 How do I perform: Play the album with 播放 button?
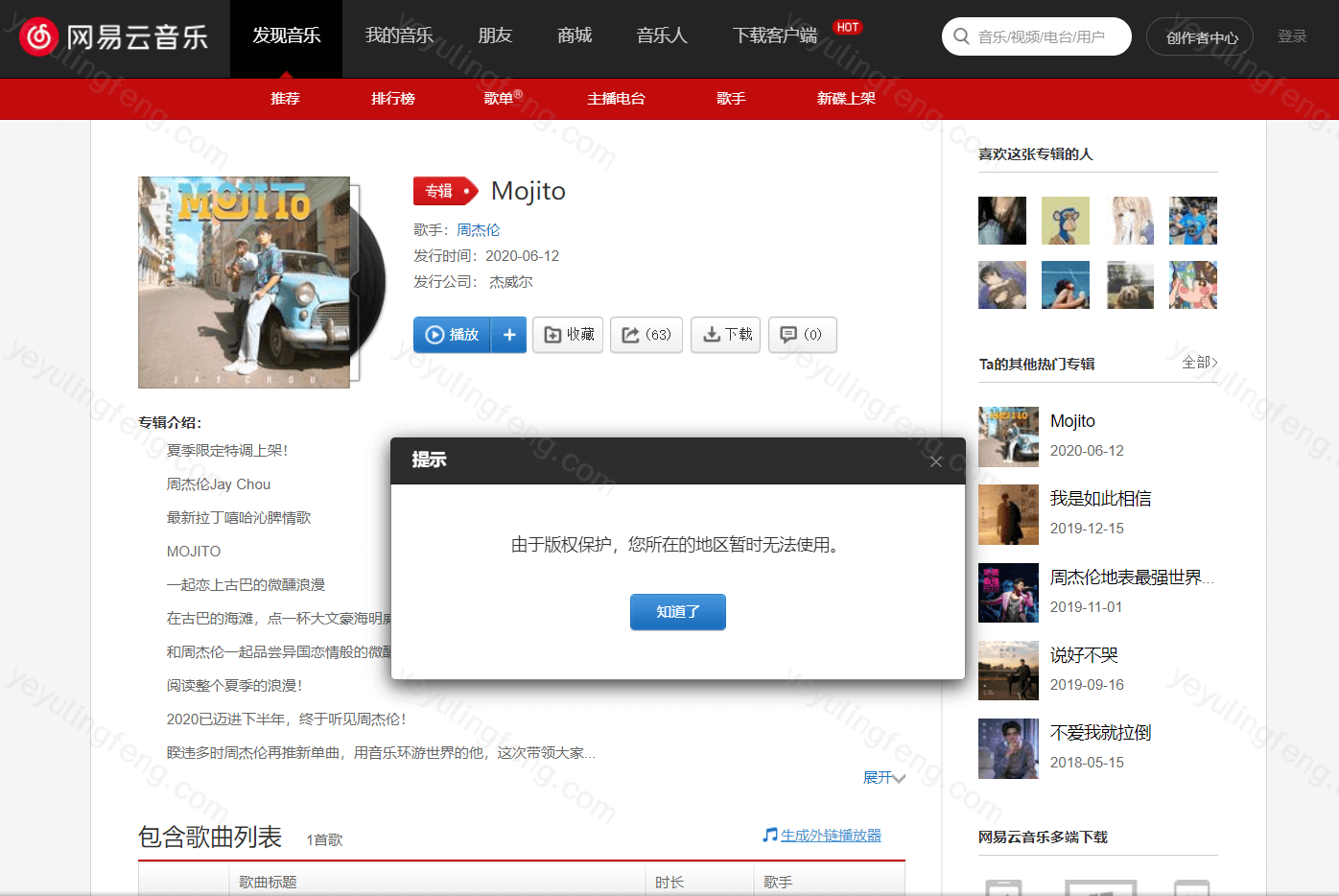pos(452,335)
